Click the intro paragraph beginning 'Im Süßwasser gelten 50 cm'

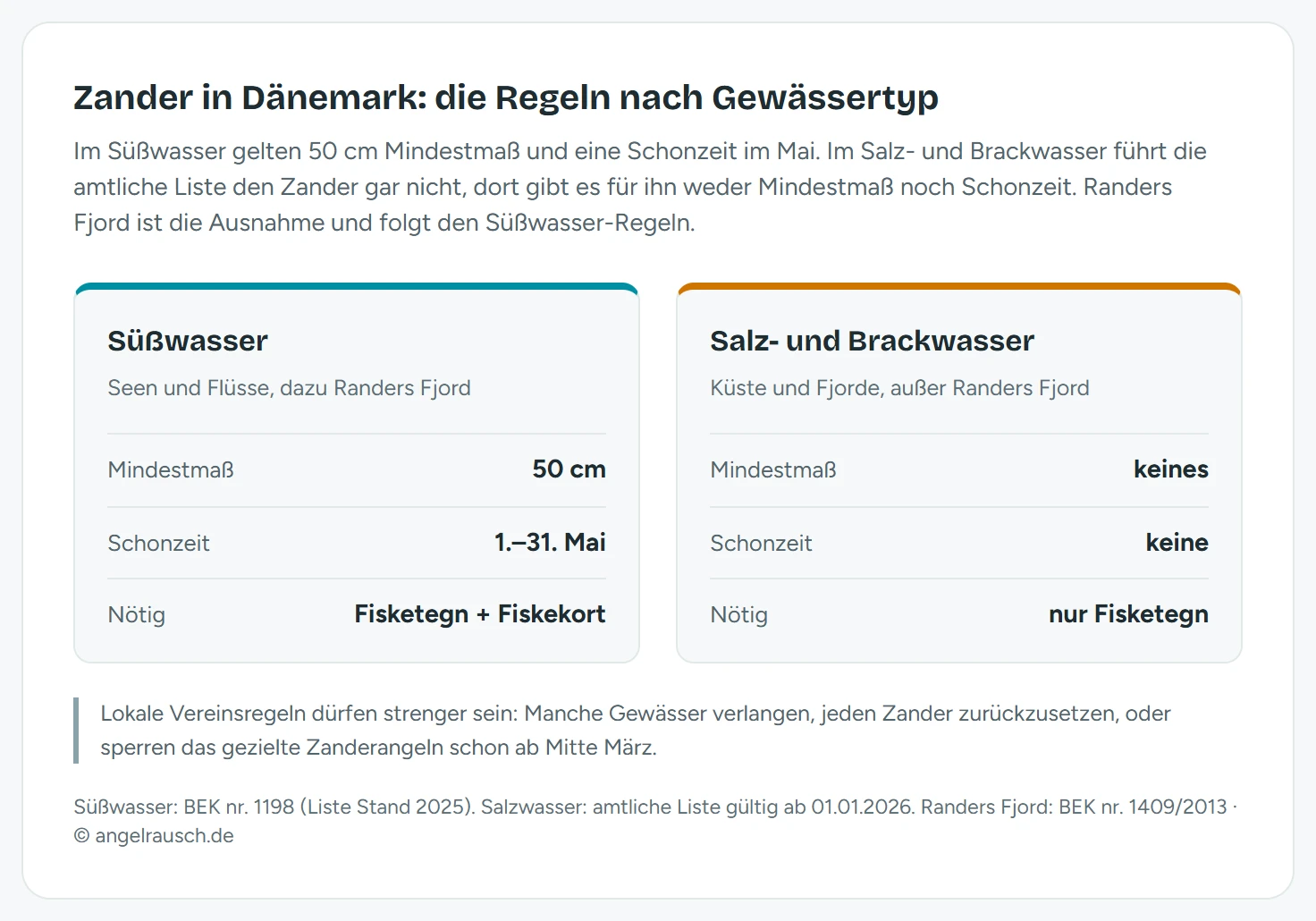tap(640, 187)
